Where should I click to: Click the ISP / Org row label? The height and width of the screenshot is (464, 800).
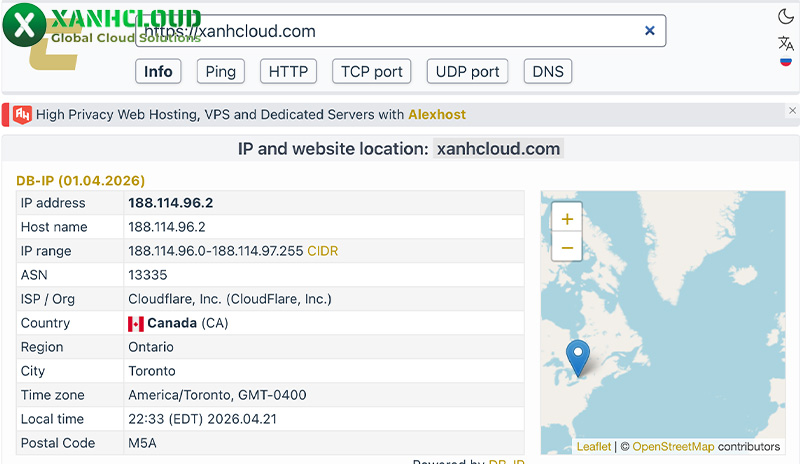tap(47, 299)
